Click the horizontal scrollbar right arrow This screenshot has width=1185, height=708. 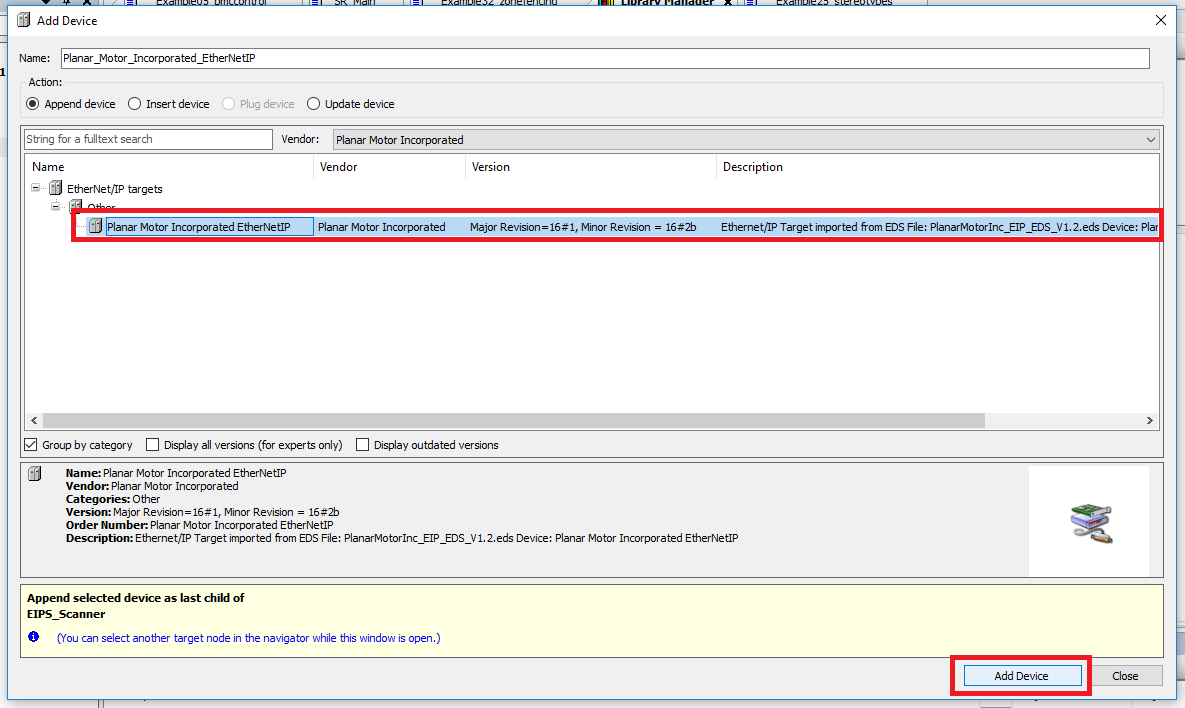[1150, 421]
